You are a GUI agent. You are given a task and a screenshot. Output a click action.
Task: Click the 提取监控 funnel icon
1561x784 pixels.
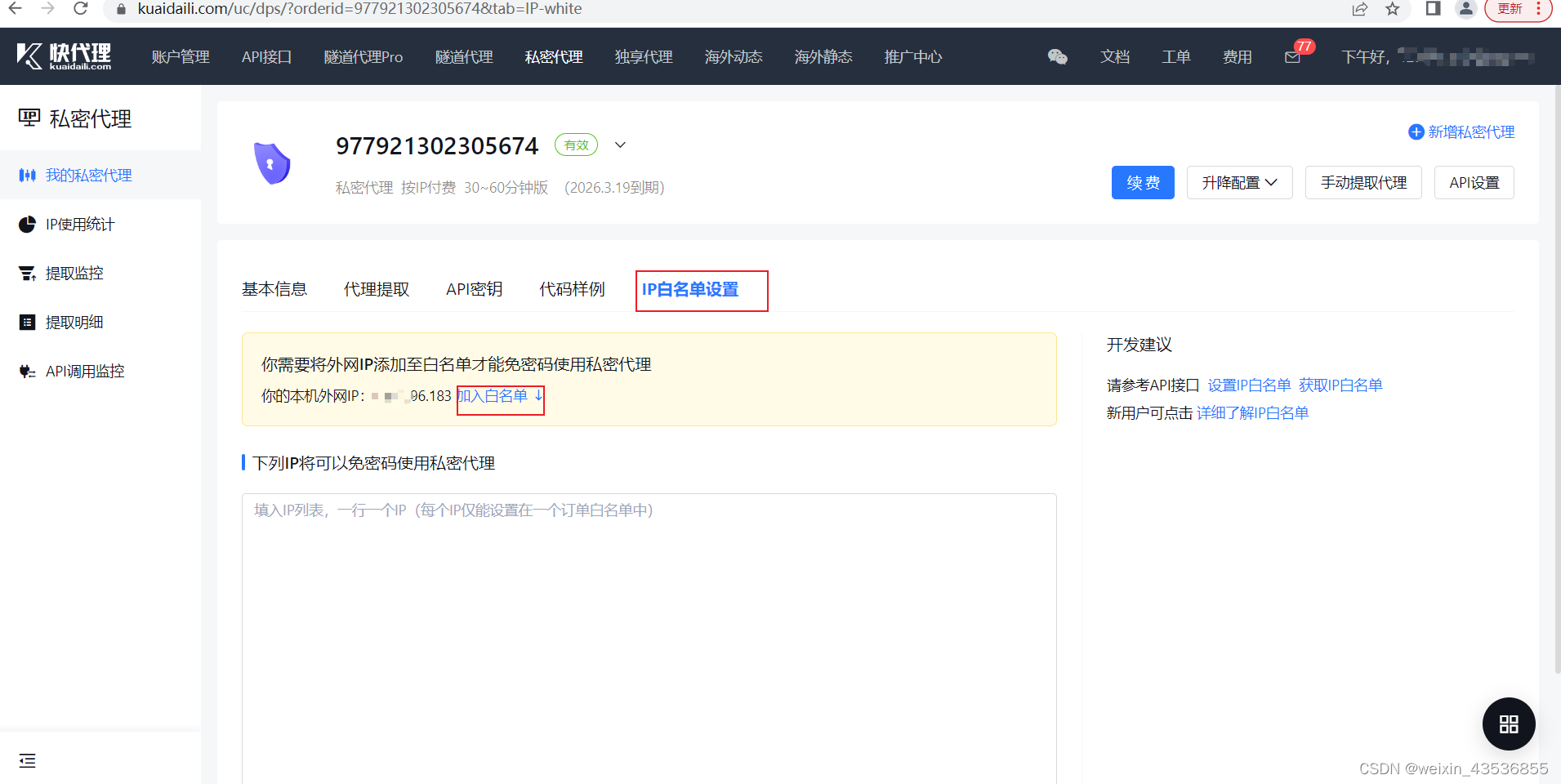(27, 273)
